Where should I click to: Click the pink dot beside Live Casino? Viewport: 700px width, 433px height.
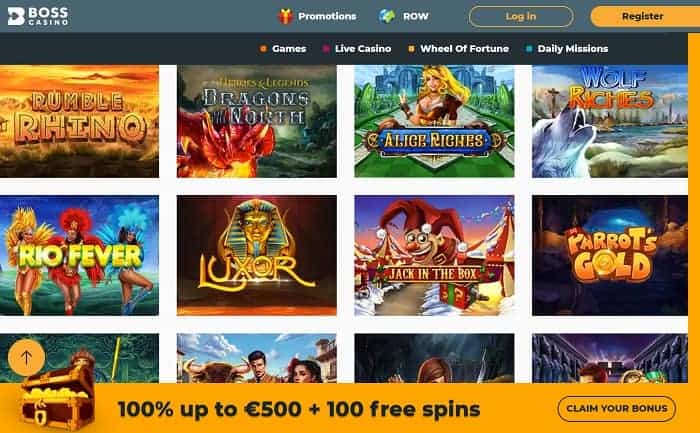coord(326,49)
